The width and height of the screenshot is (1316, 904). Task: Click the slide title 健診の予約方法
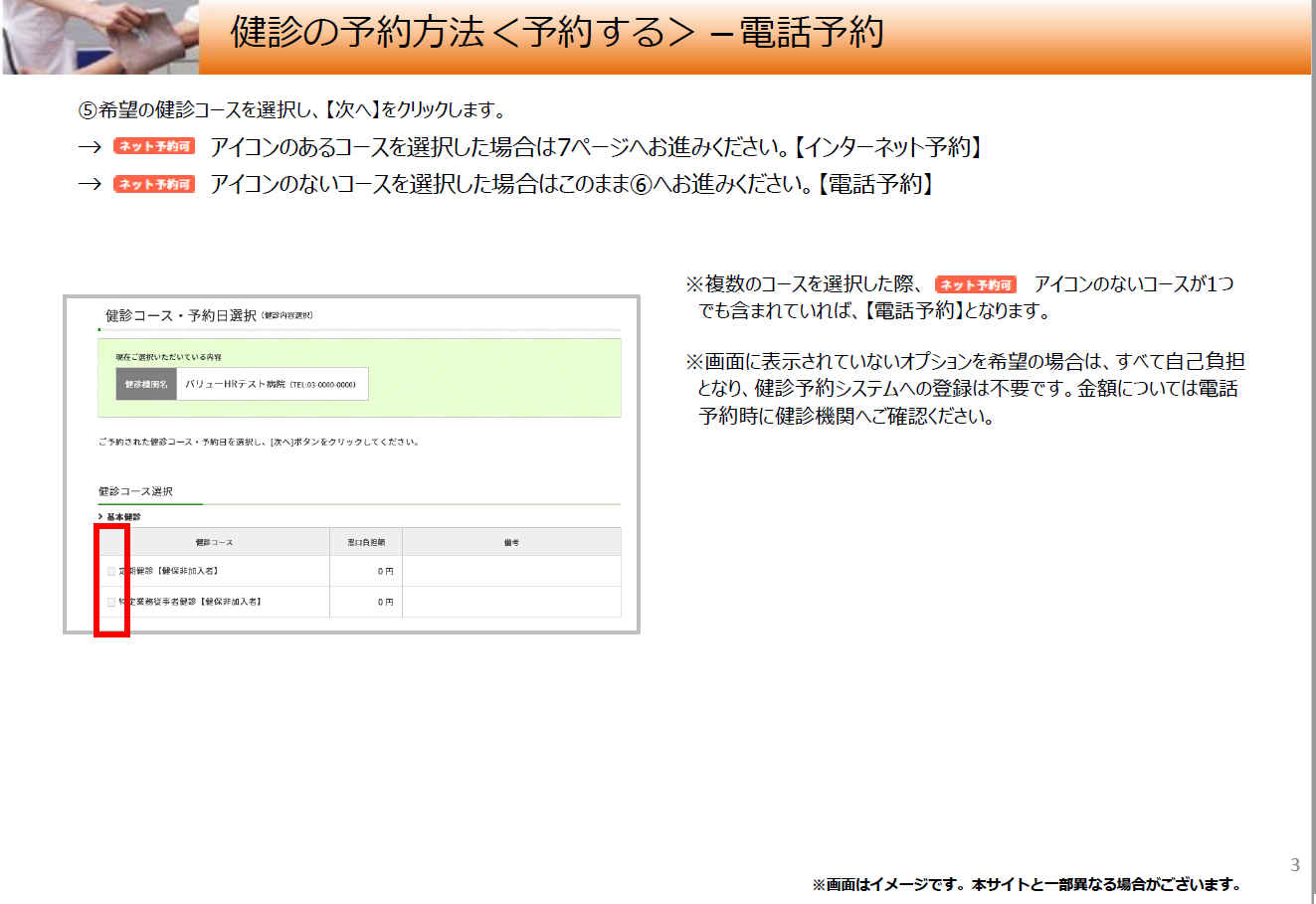pyautogui.click(x=557, y=33)
